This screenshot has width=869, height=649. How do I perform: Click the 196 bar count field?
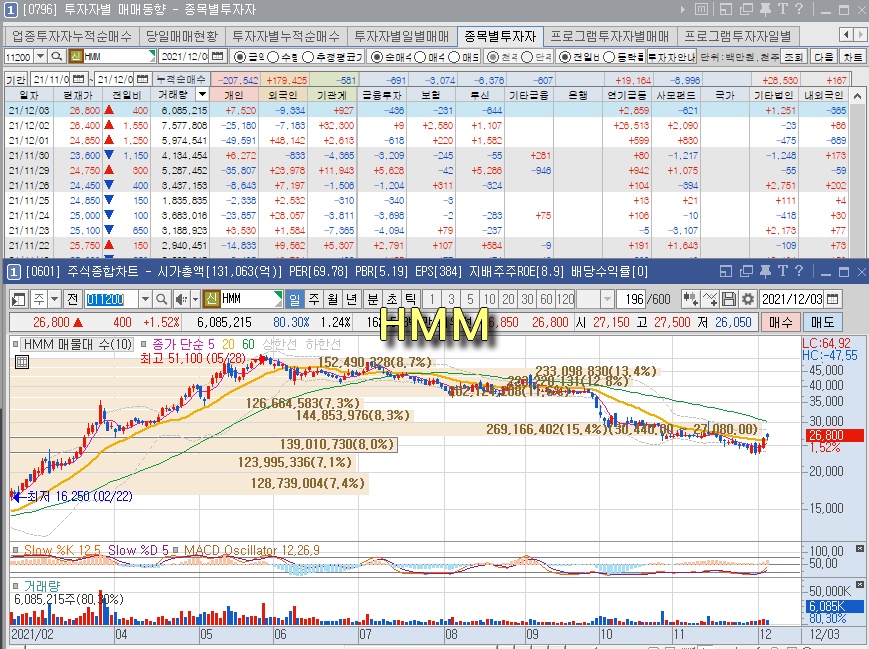coord(633,300)
